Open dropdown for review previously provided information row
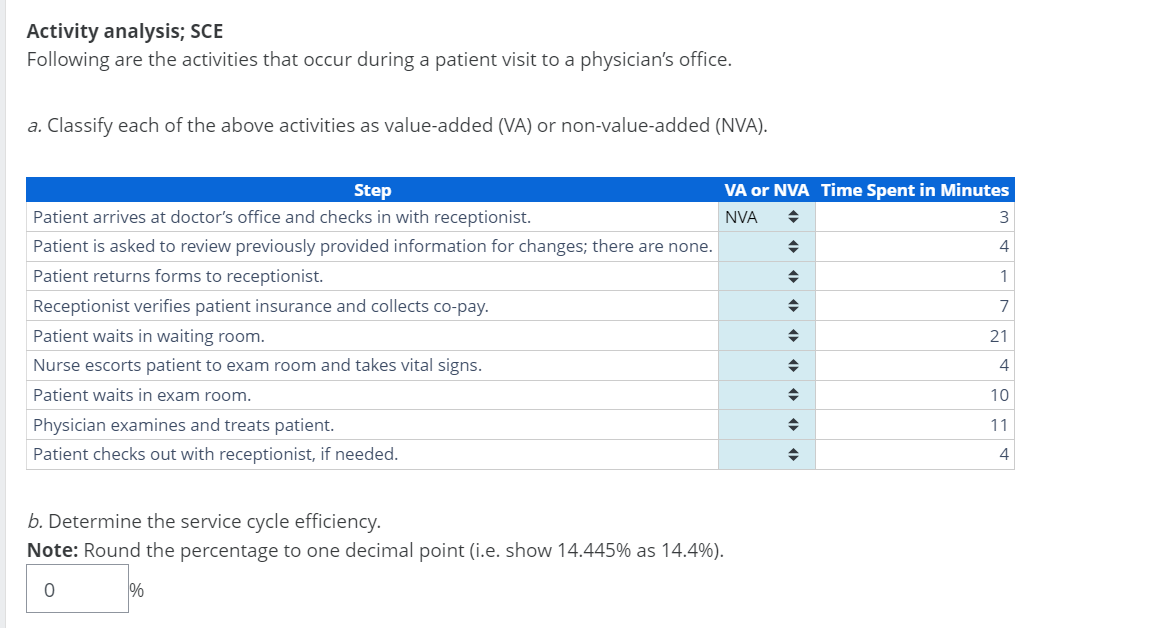Image resolution: width=1172 pixels, height=628 pixels. pos(766,247)
